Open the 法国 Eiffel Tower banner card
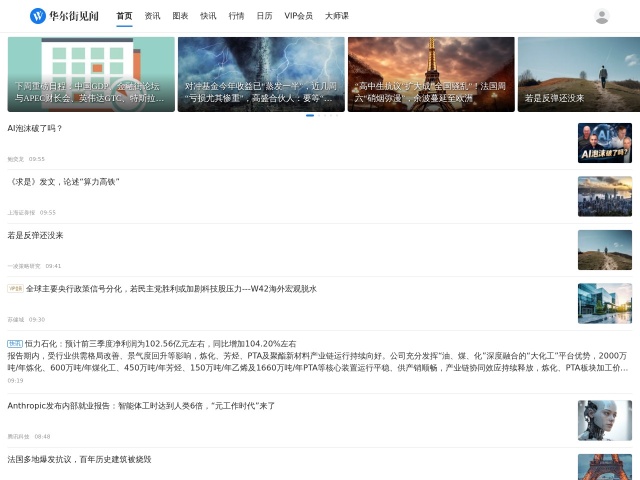640x480 pixels. [431, 74]
